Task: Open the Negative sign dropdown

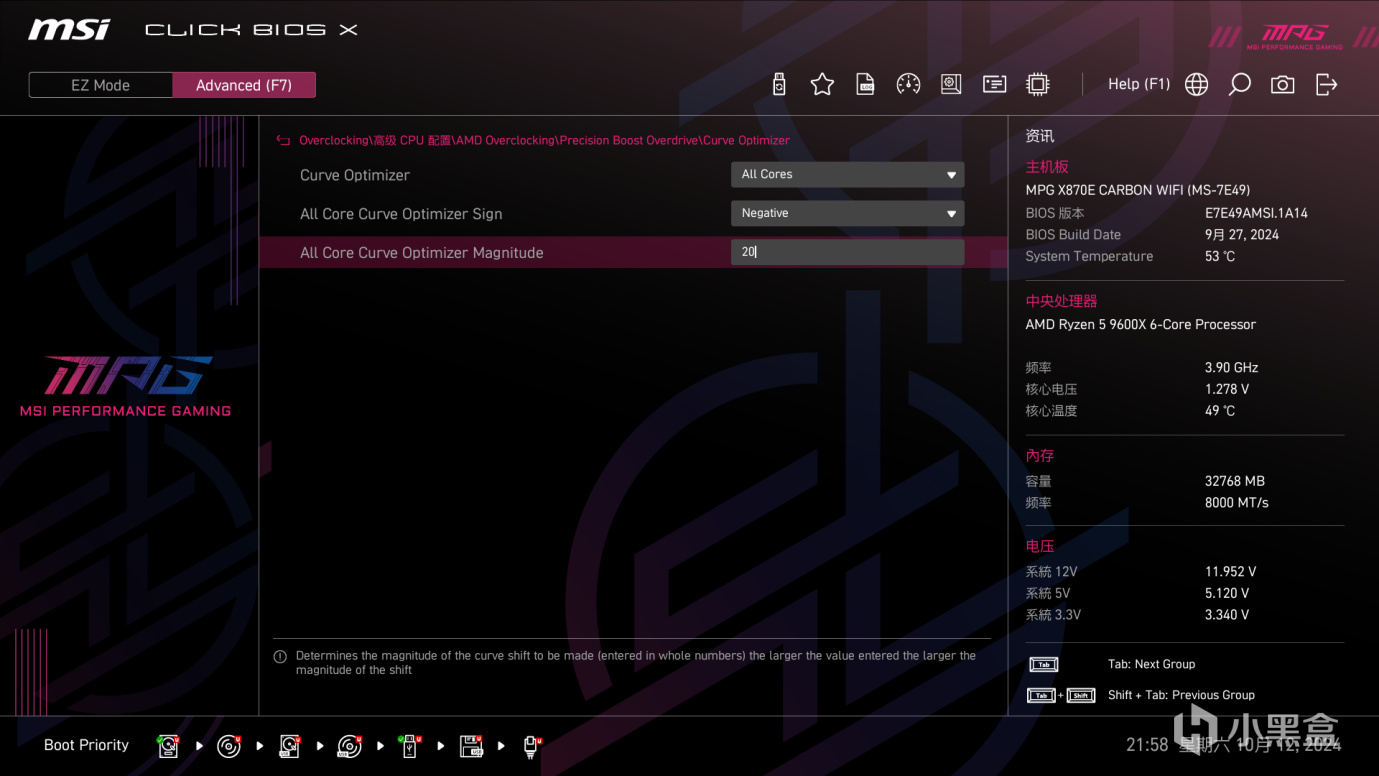Action: pos(847,213)
